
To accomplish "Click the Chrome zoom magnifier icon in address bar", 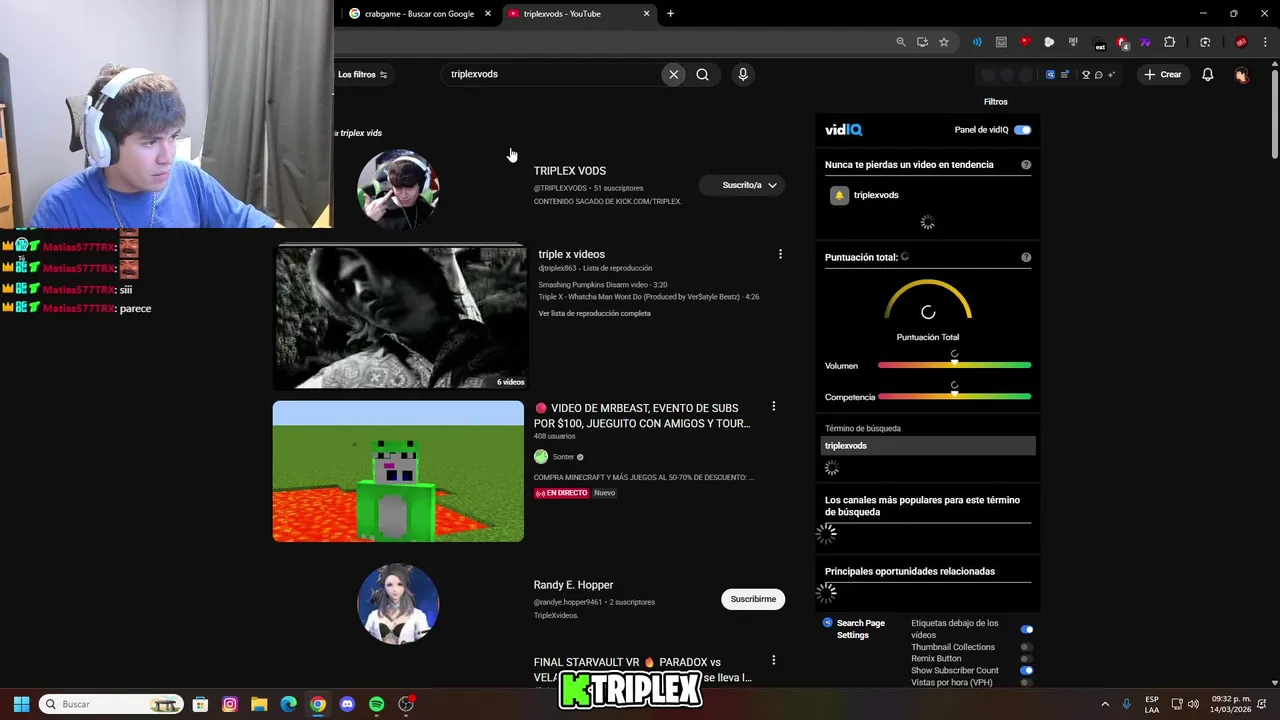I will (901, 42).
